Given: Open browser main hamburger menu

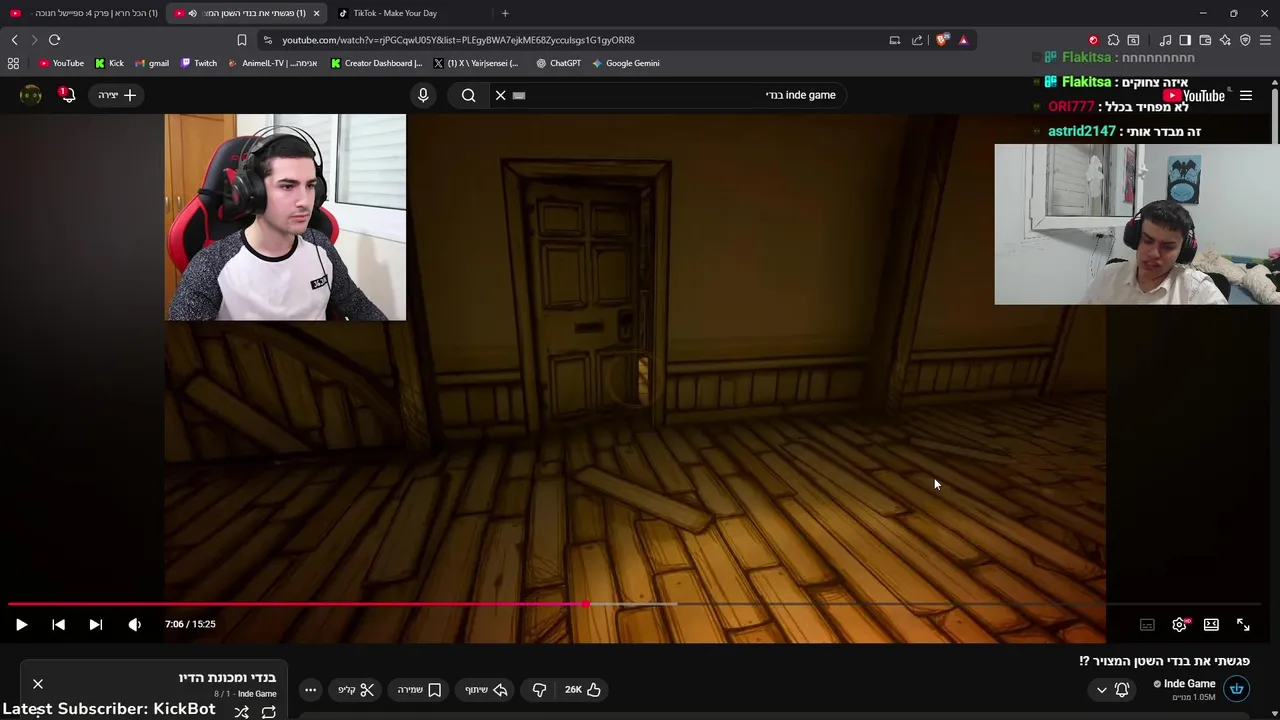Looking at the screenshot, I should coord(1265,40).
